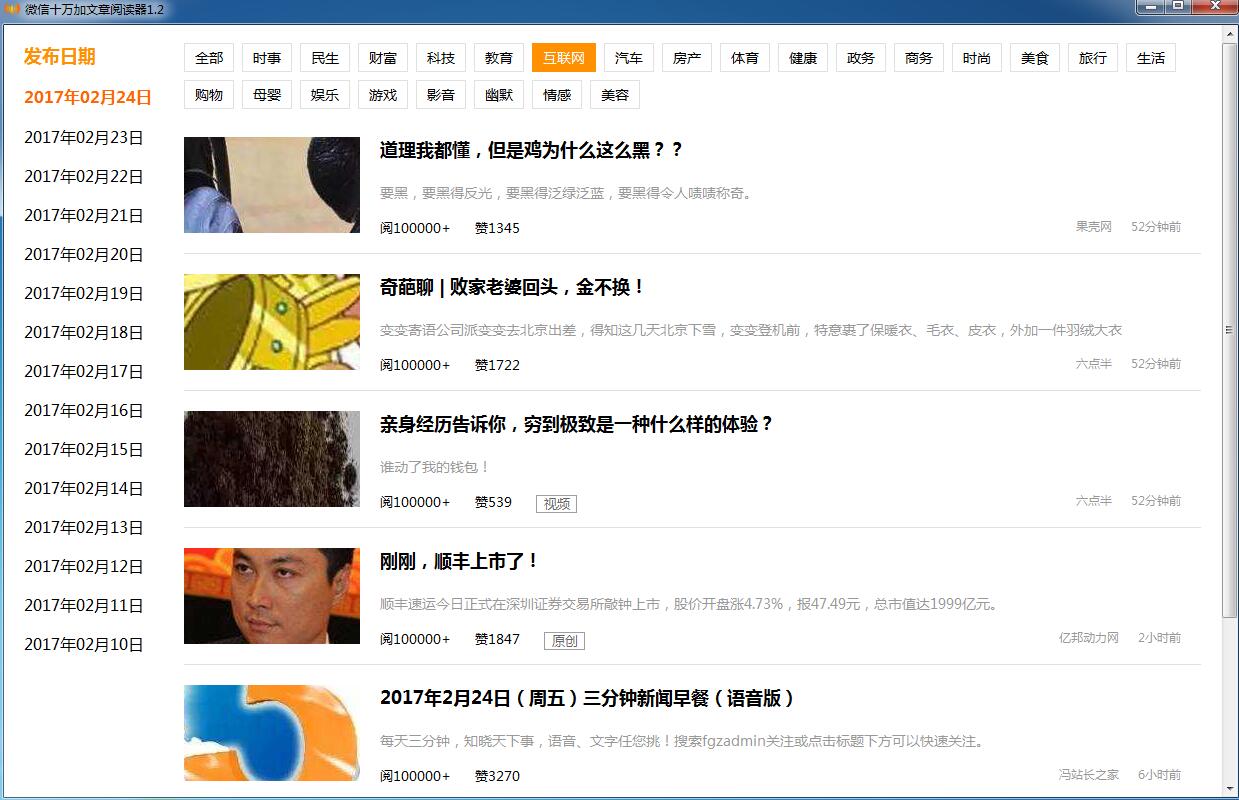Select the 影音 category tab

click(441, 95)
